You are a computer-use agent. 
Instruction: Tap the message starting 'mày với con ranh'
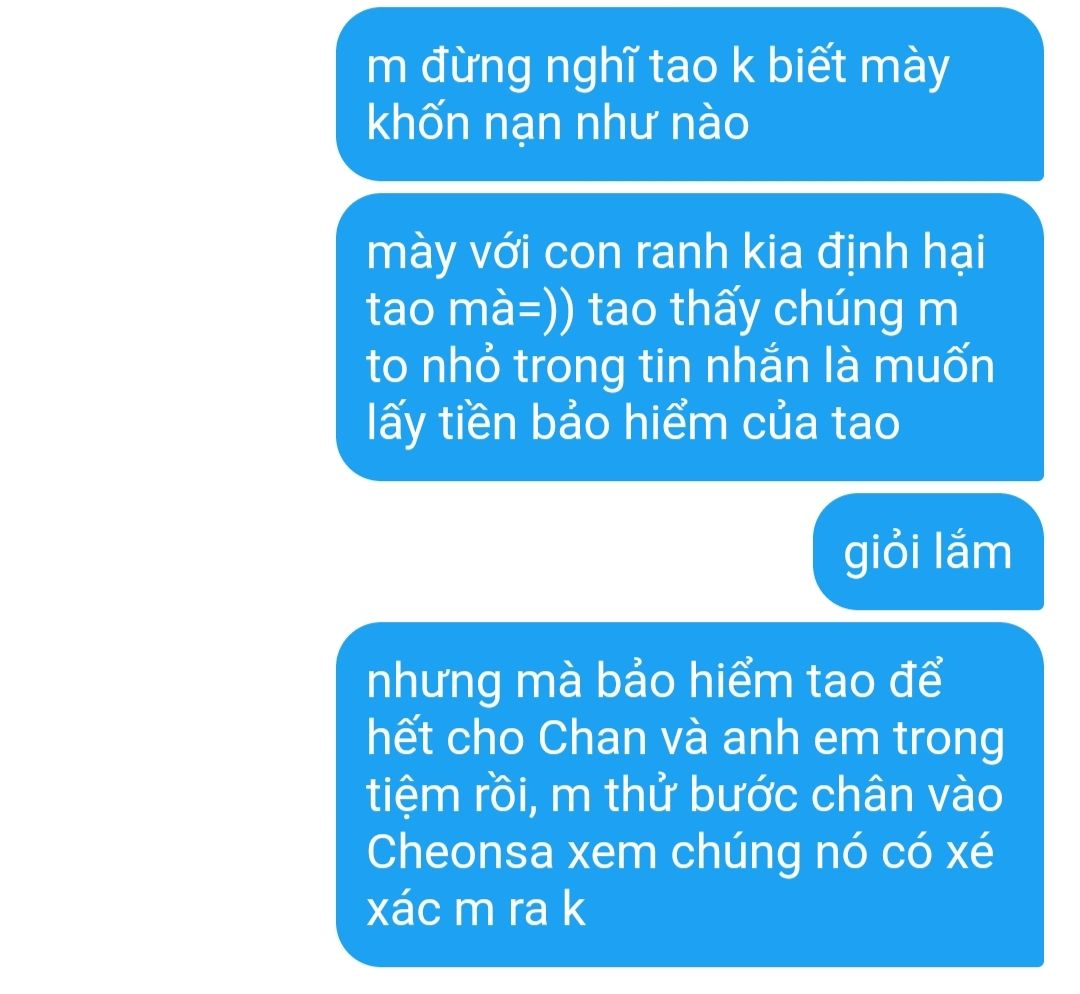[689, 337]
